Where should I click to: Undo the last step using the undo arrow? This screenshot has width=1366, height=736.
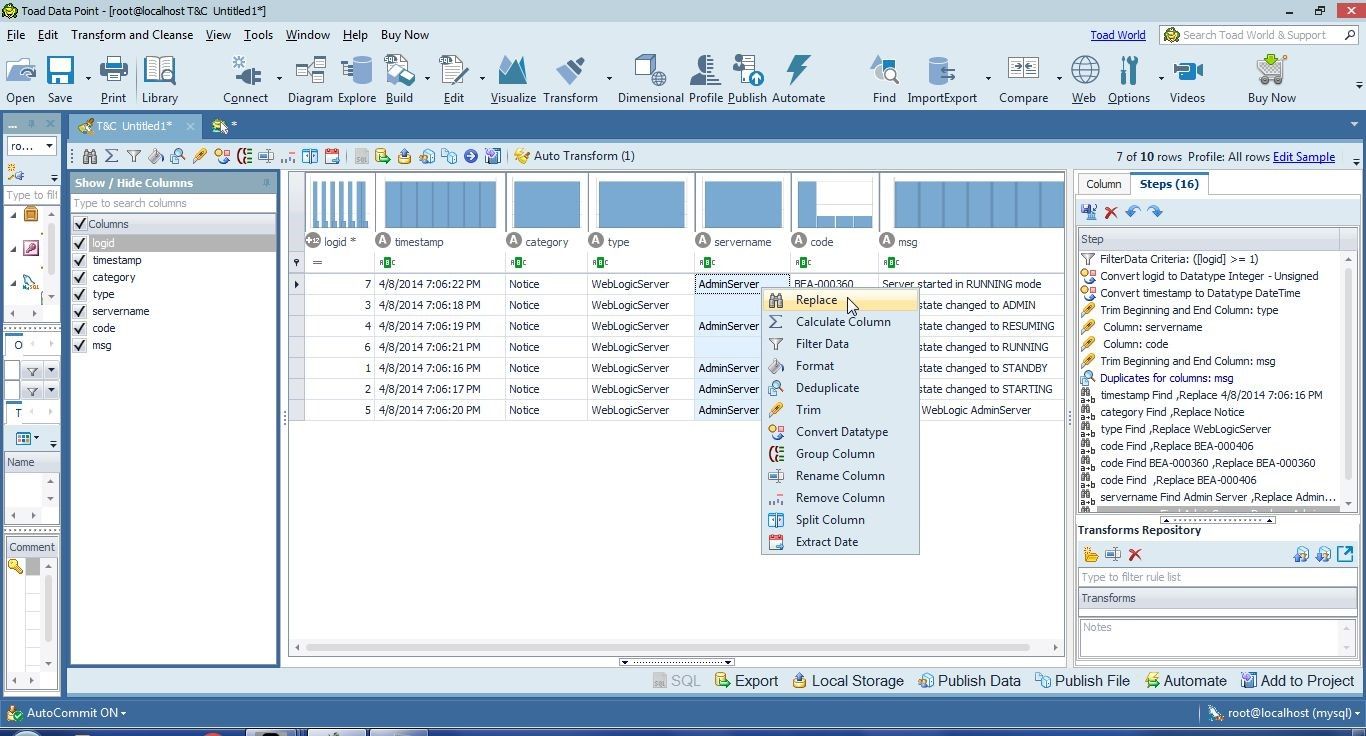[x=1131, y=211]
